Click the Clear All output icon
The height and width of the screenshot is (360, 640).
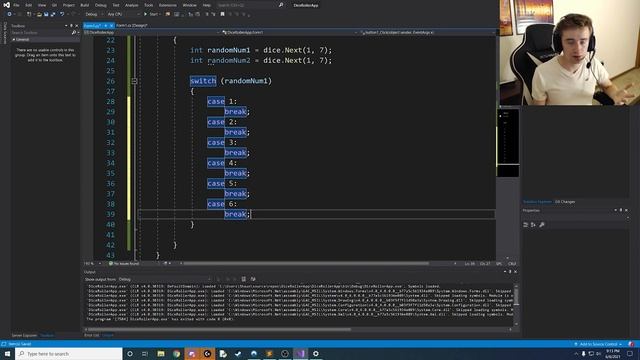coord(244,279)
